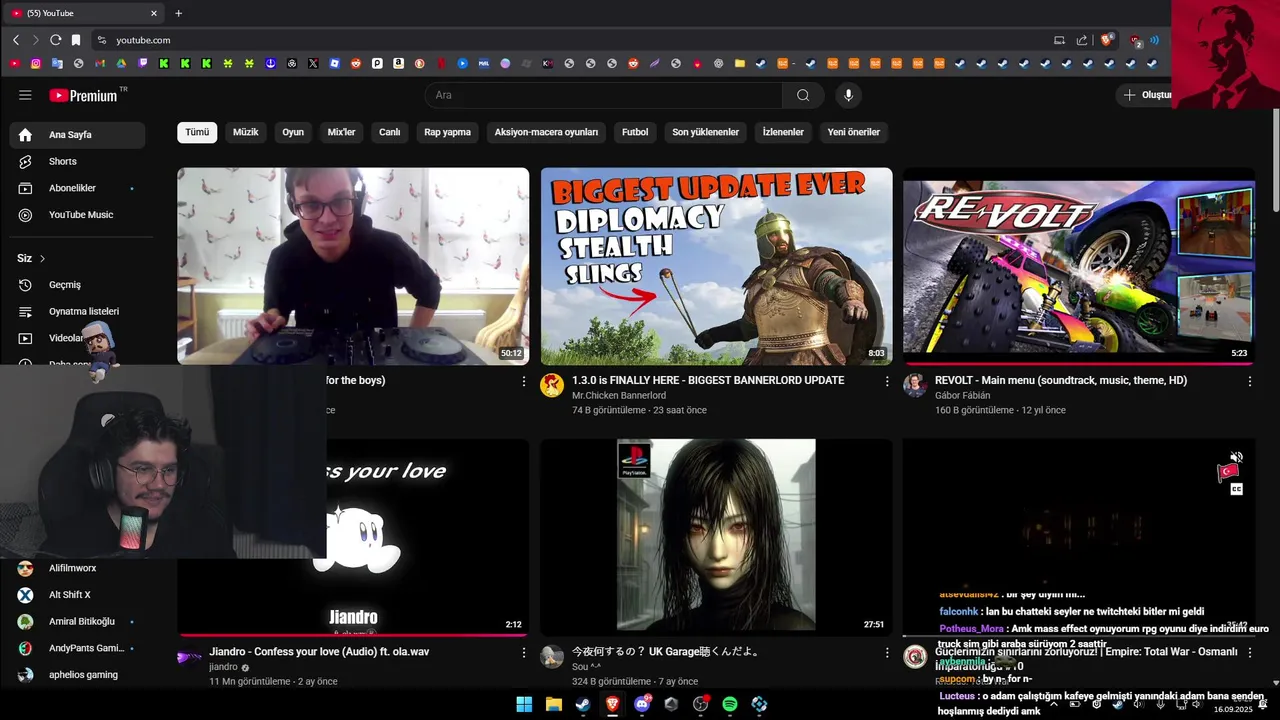Open Ana Sayfa home link
This screenshot has height=720, width=1280.
[x=77, y=135]
